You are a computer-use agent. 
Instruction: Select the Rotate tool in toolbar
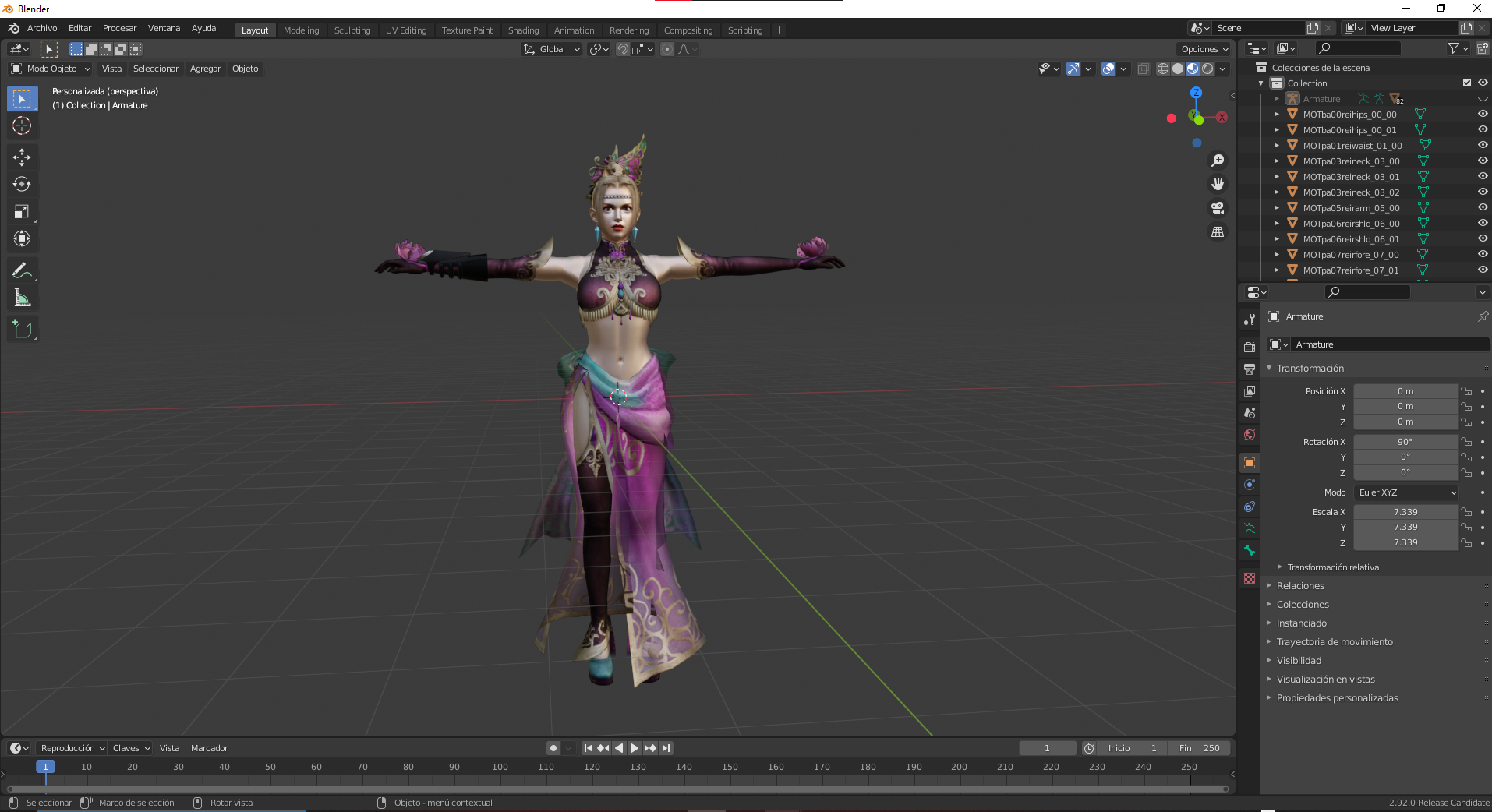point(22,185)
